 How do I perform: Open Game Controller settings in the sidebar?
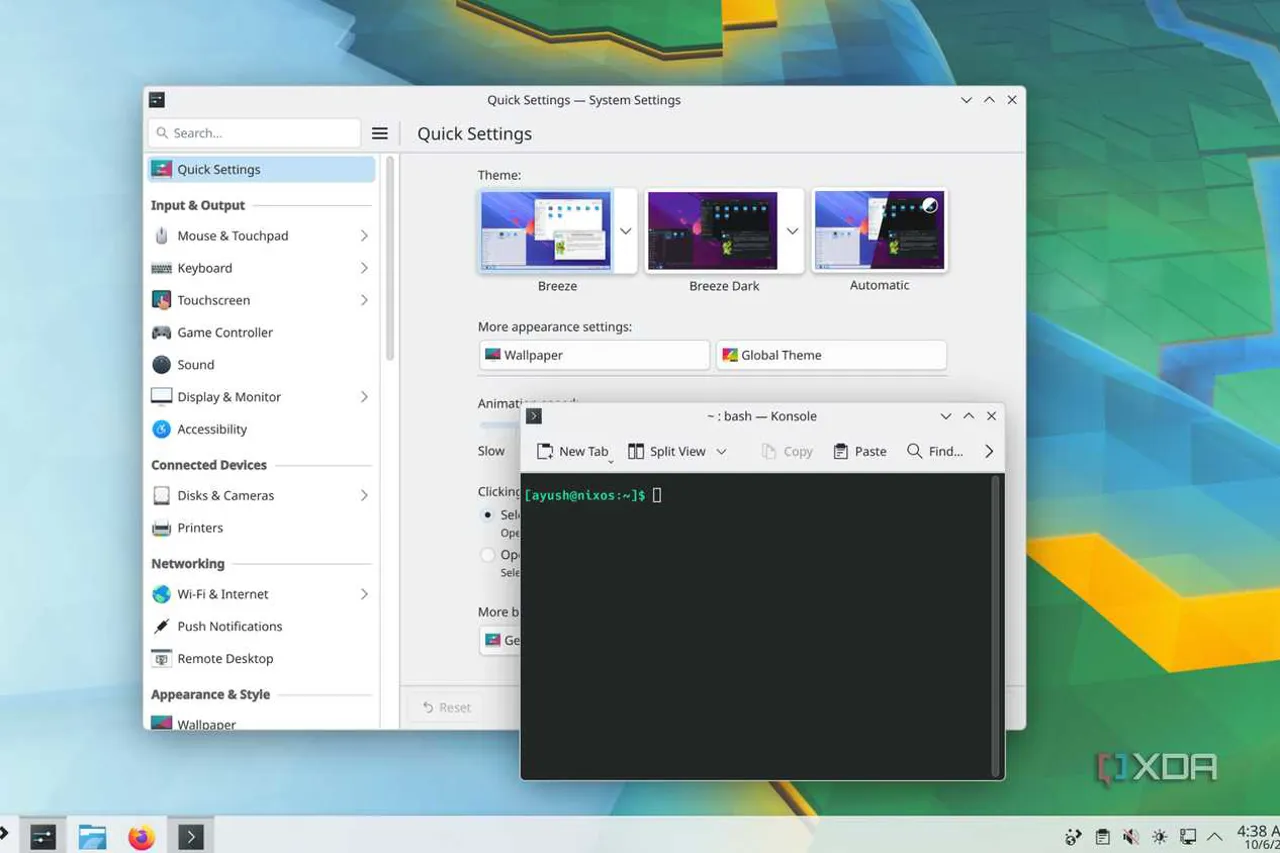pos(261,332)
